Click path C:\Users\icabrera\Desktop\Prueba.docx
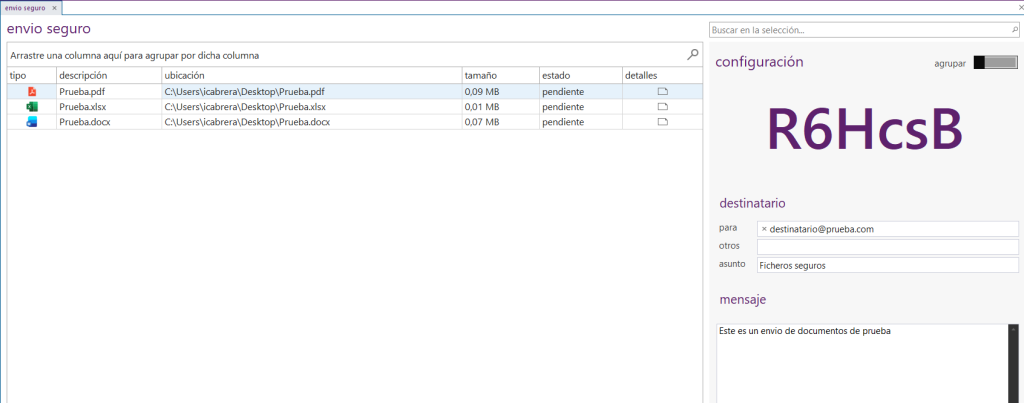1024x403 pixels. pyautogui.click(x=247, y=121)
